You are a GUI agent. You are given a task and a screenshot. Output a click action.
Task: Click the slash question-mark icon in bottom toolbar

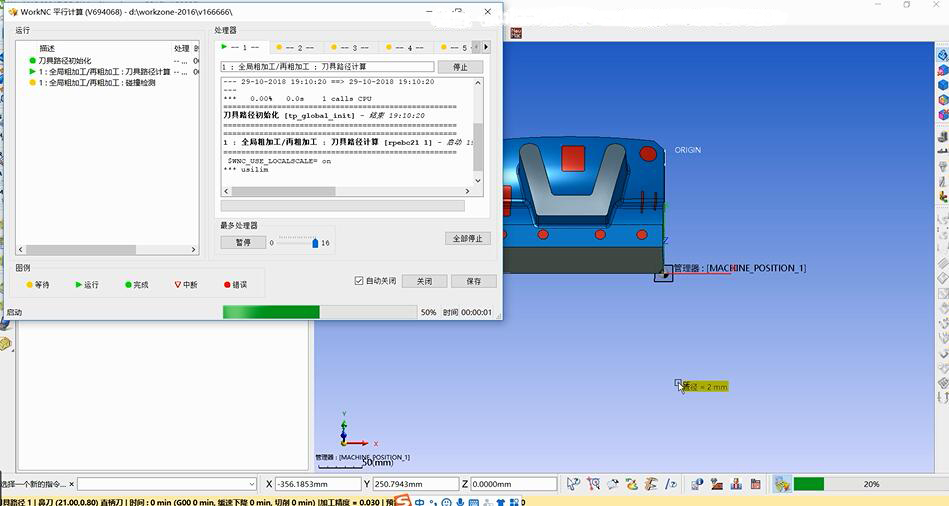671,484
